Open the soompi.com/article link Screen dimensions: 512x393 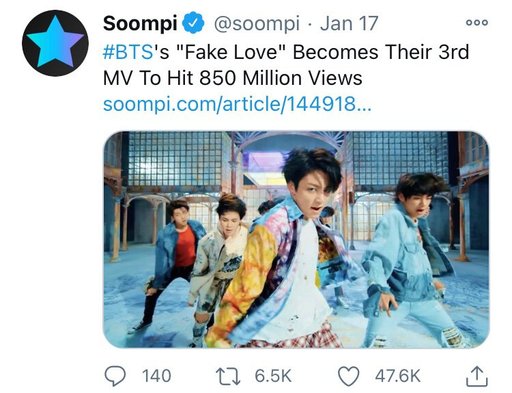237,104
